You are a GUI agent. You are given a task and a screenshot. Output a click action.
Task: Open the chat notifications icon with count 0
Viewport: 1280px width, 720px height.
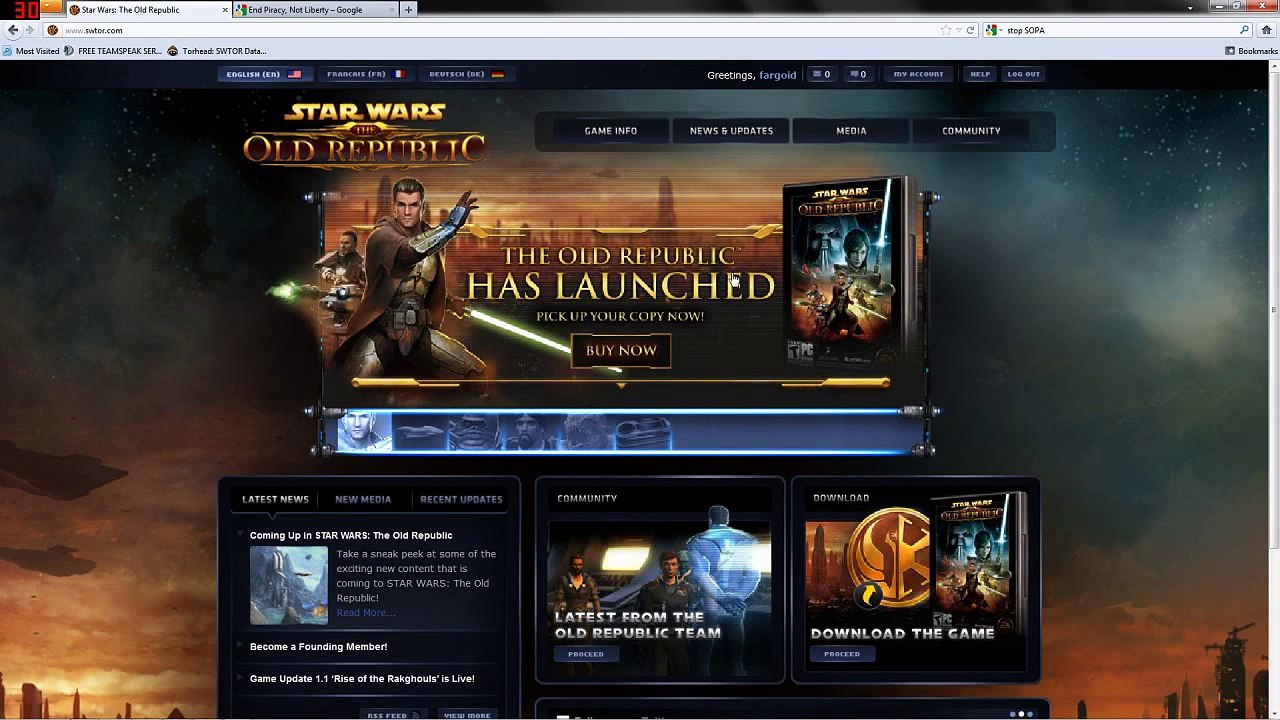click(858, 74)
